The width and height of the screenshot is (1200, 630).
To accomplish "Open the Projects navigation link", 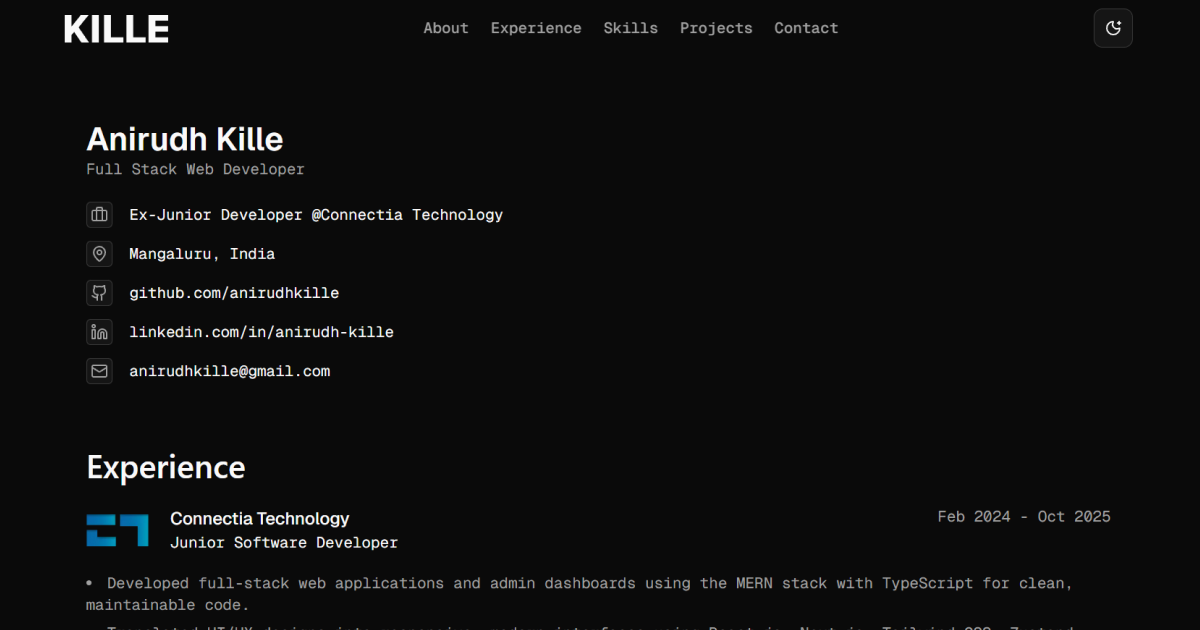I will (716, 28).
